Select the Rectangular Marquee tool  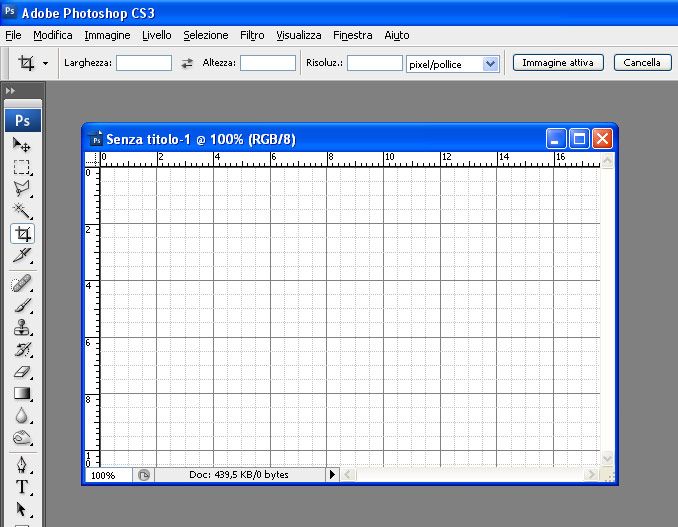22,167
